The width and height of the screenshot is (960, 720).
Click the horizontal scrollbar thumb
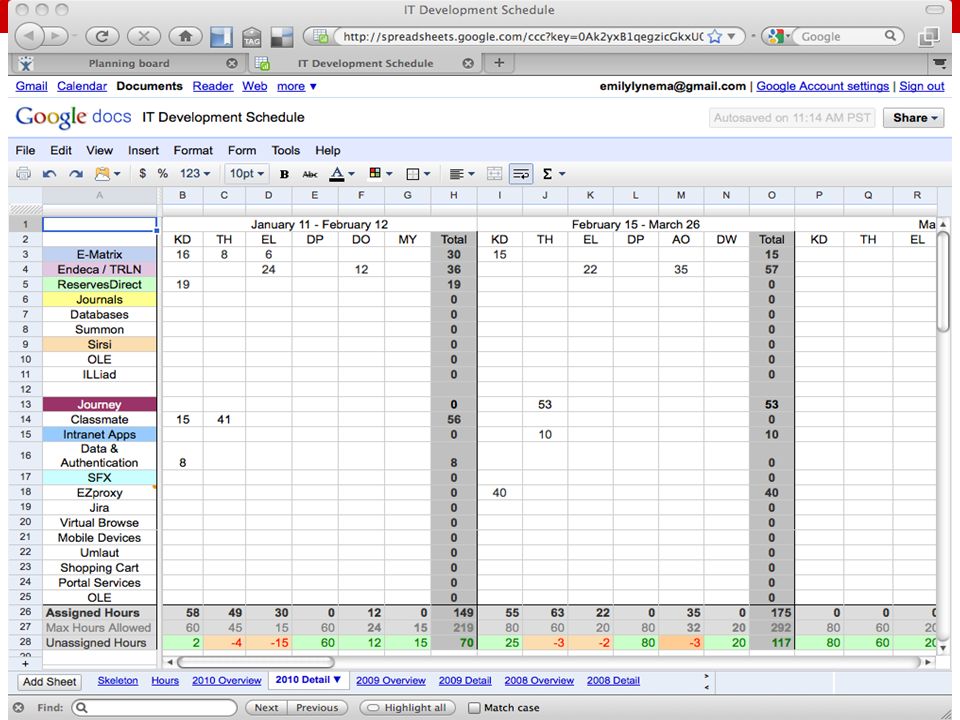(x=256, y=662)
